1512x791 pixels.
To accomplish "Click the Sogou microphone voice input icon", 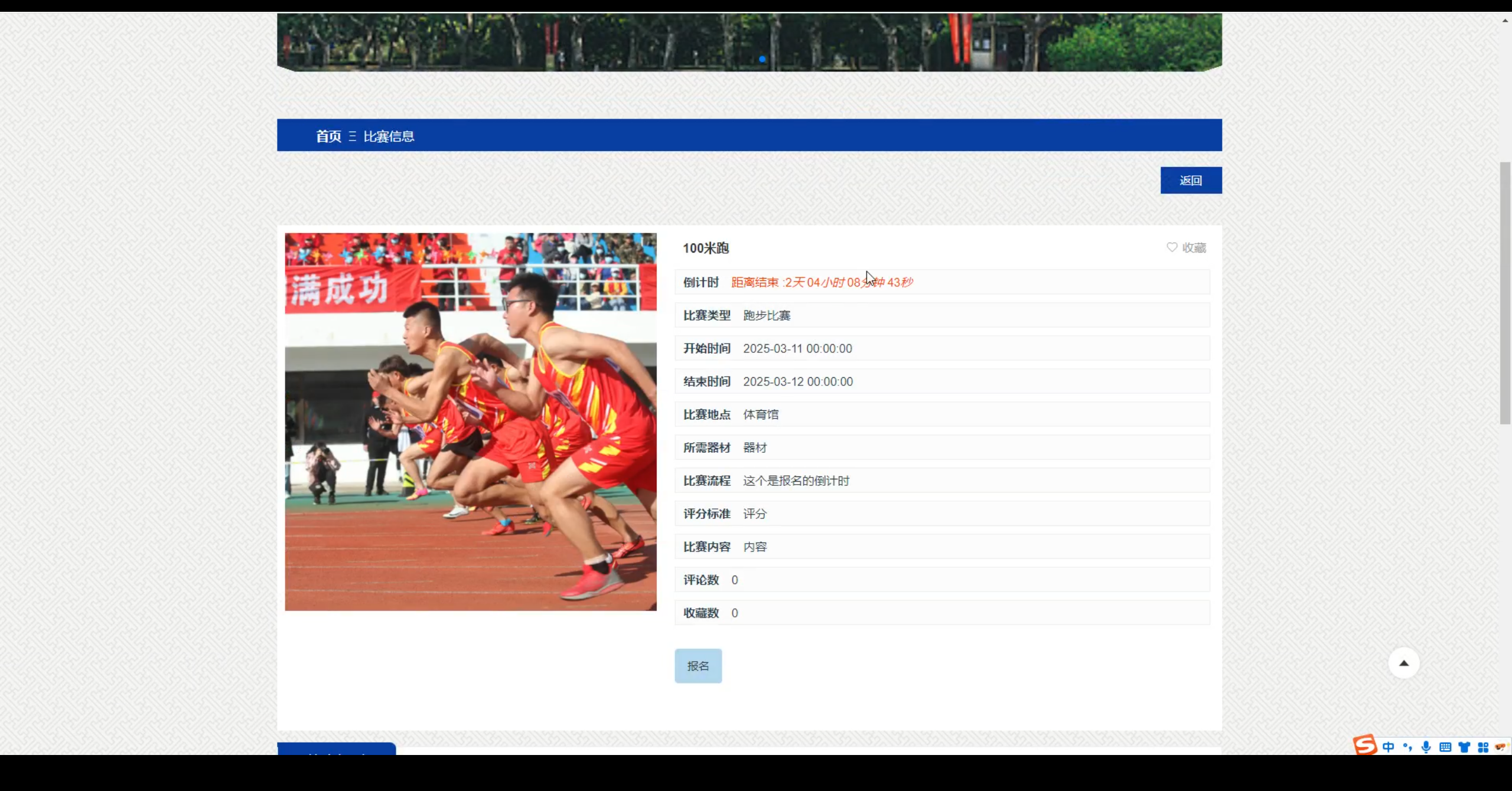I will coord(1426,747).
